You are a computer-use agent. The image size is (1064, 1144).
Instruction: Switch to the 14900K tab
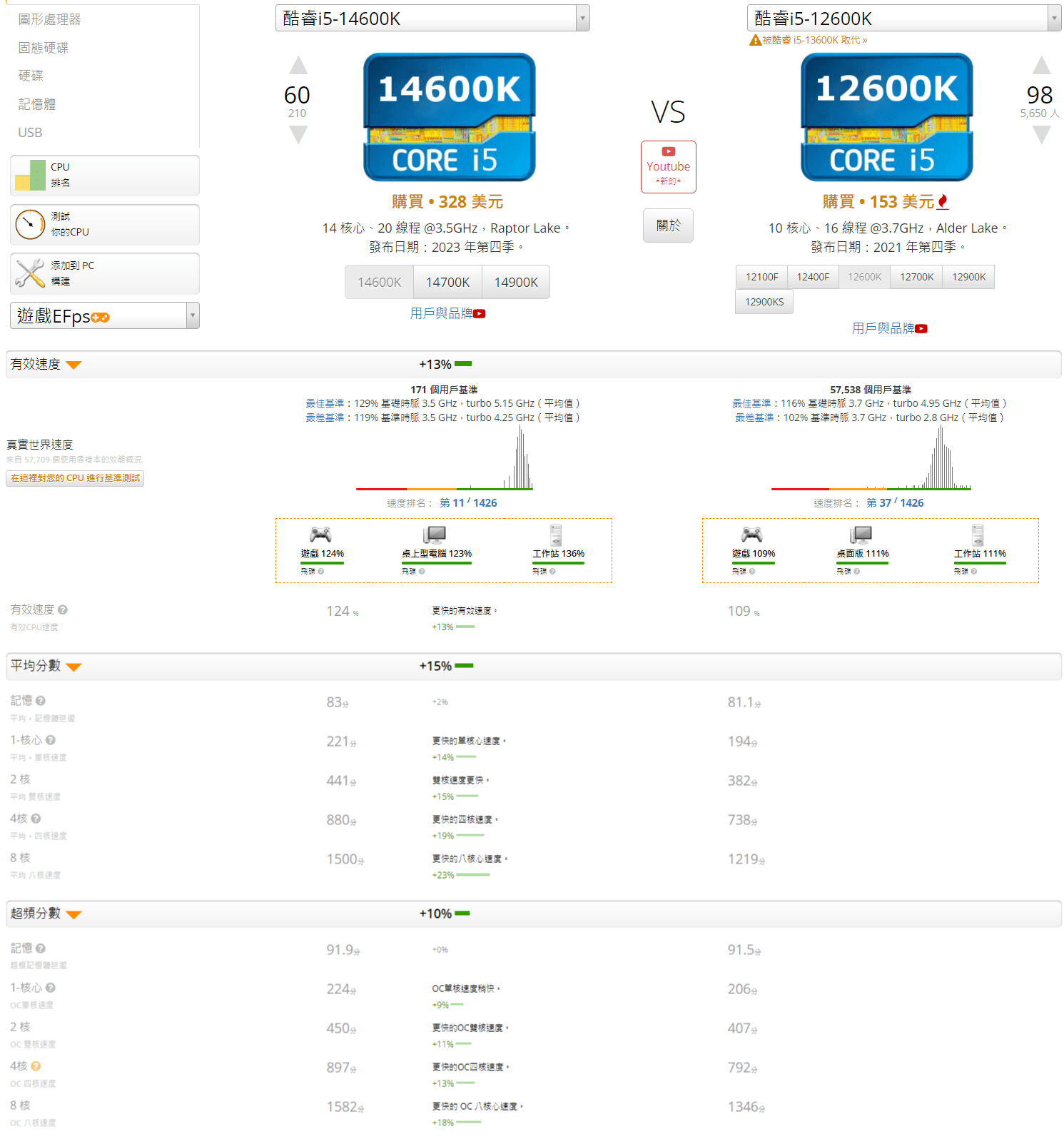[516, 283]
